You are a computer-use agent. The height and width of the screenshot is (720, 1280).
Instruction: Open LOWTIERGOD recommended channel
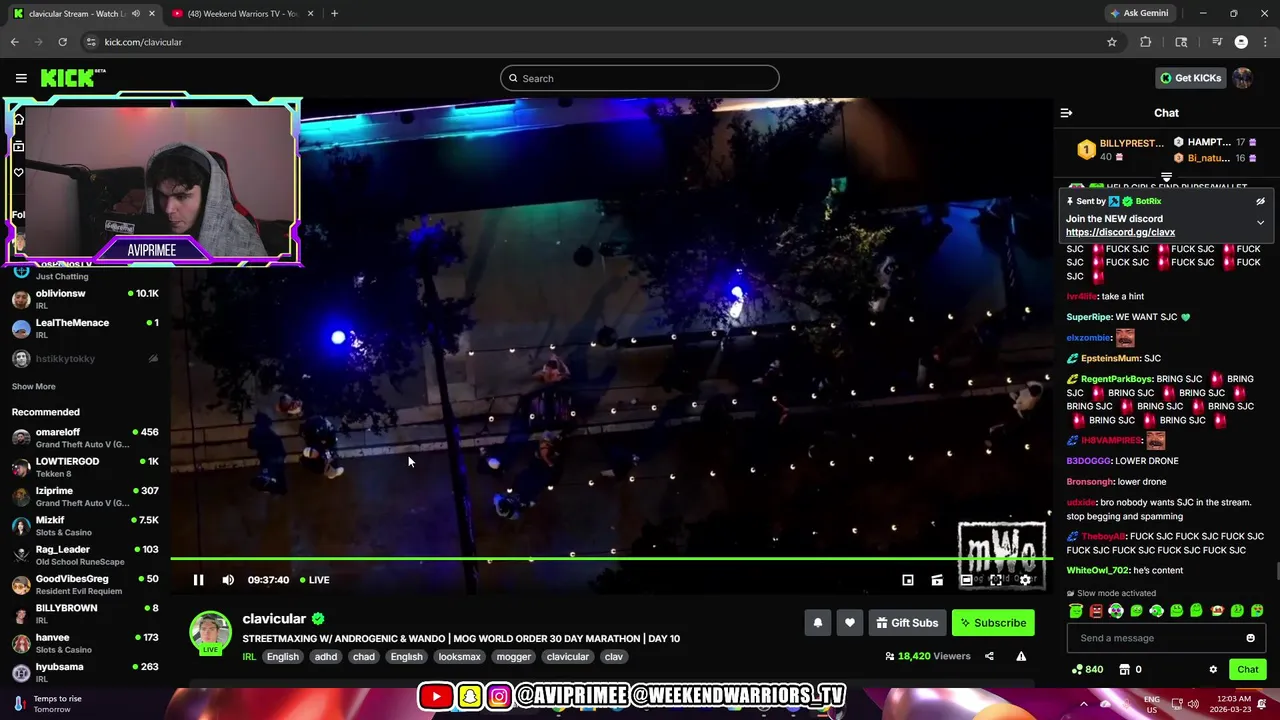[x=85, y=467]
